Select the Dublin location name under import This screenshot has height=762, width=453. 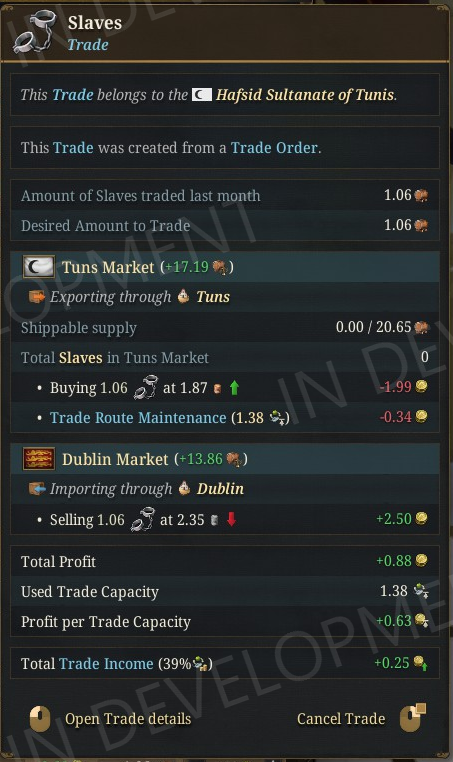(x=220, y=488)
